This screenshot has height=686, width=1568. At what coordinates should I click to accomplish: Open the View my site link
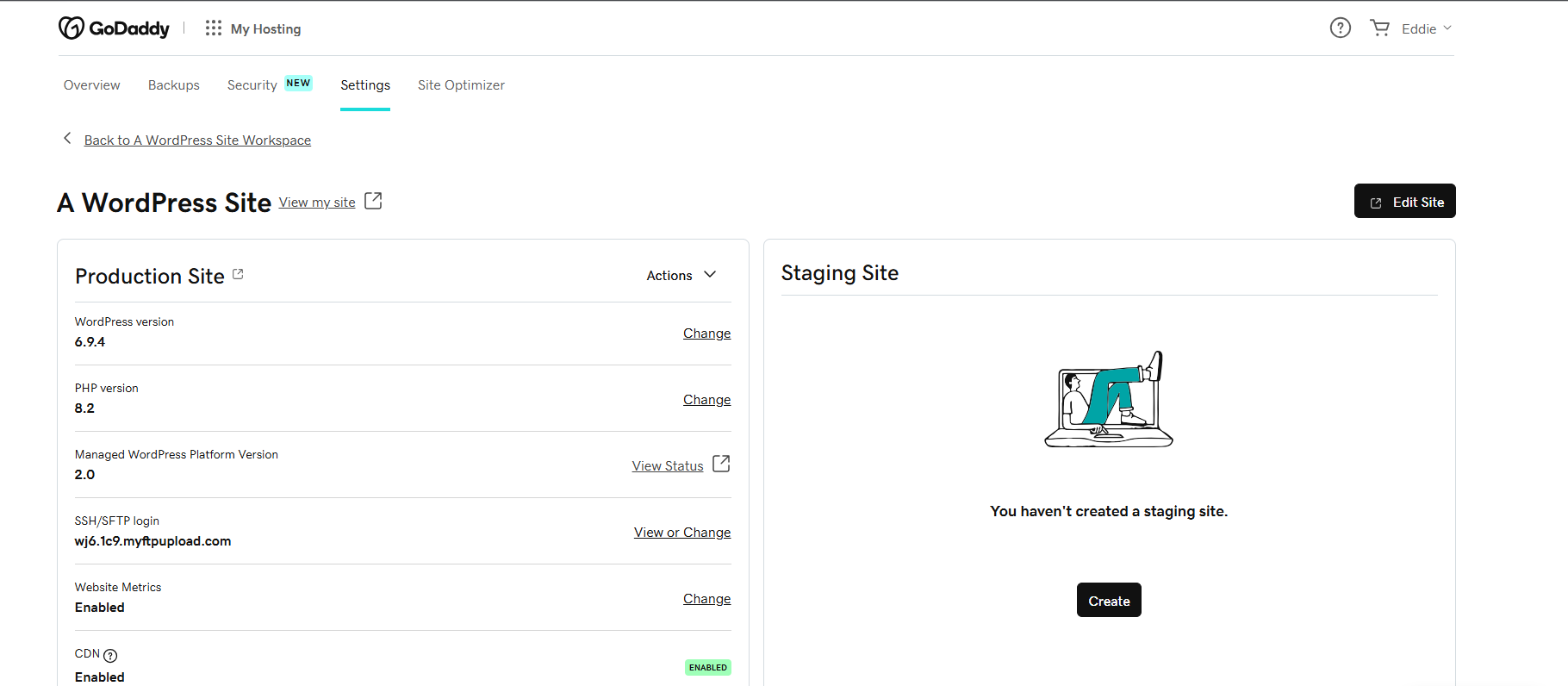pos(317,202)
